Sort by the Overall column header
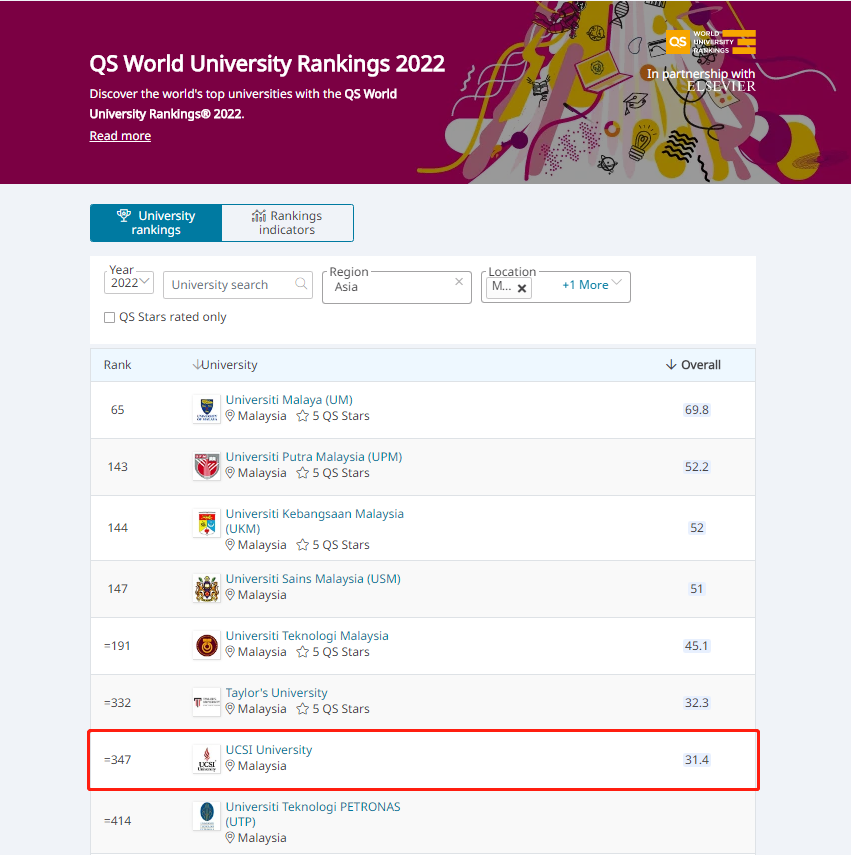851x855 pixels. click(693, 365)
